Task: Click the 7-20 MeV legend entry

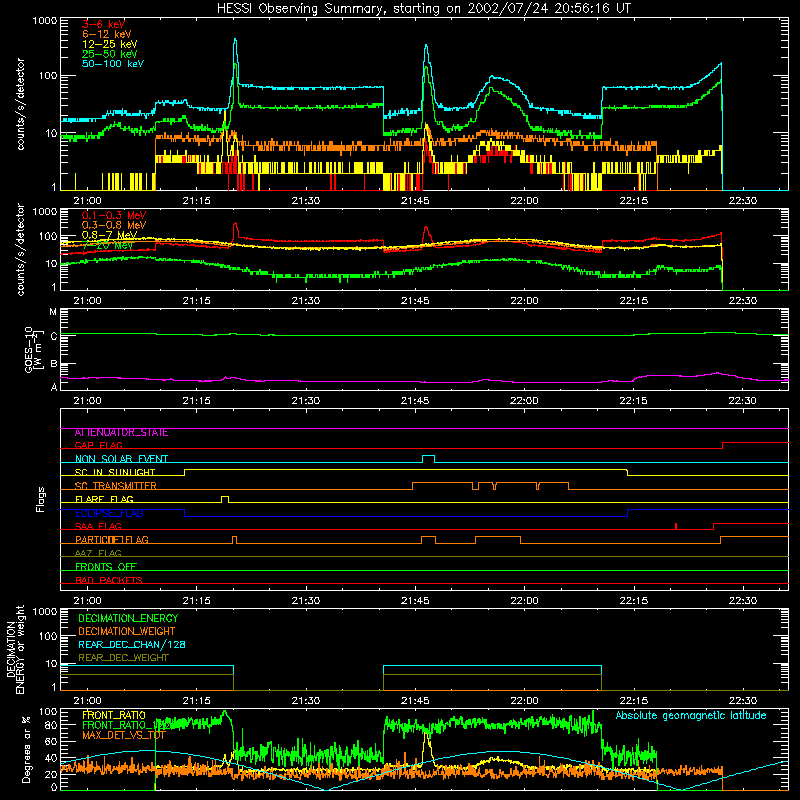Action: click(108, 245)
